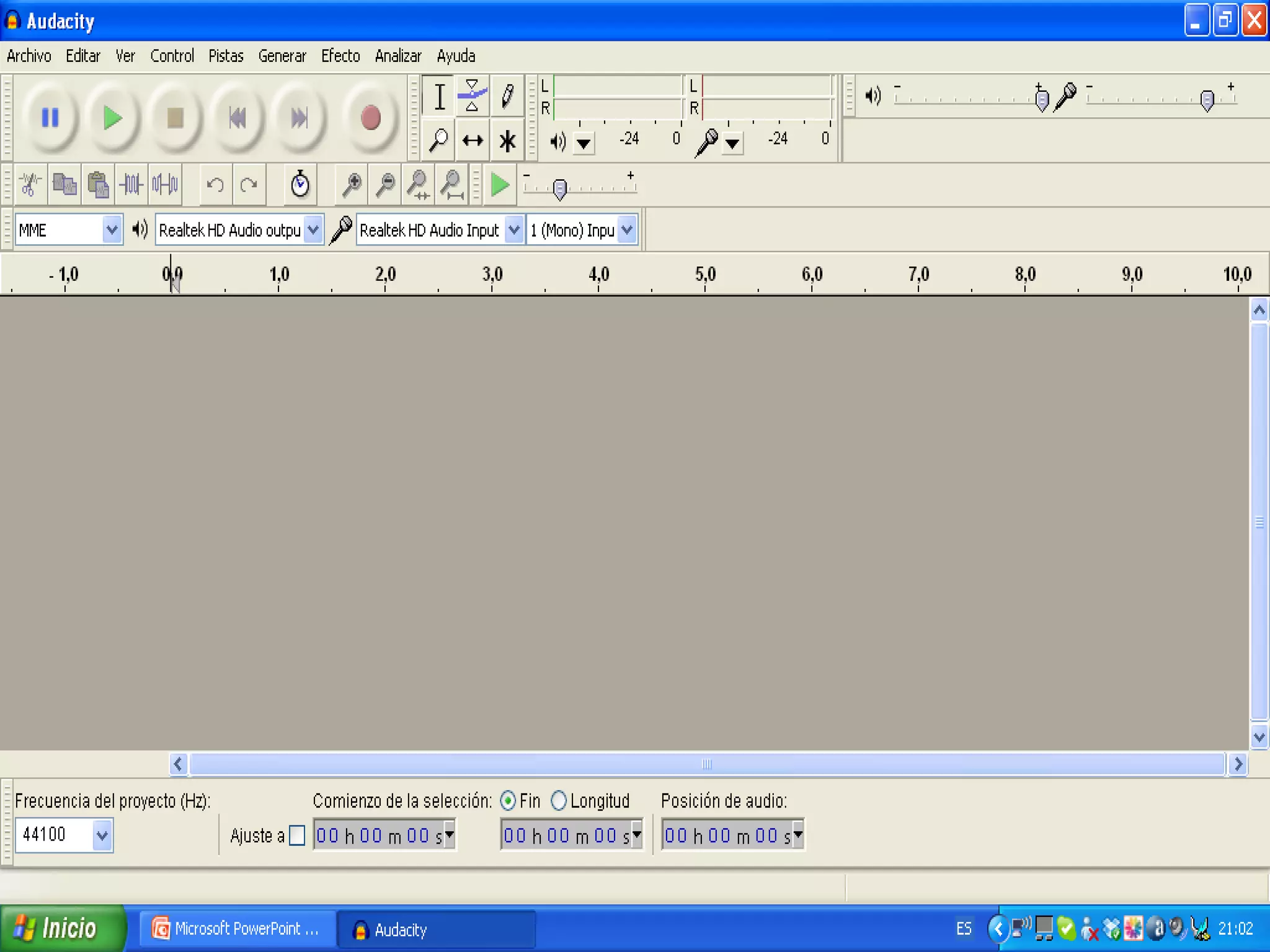Expand the Realtek HD Audio Input dropdown

513,230
